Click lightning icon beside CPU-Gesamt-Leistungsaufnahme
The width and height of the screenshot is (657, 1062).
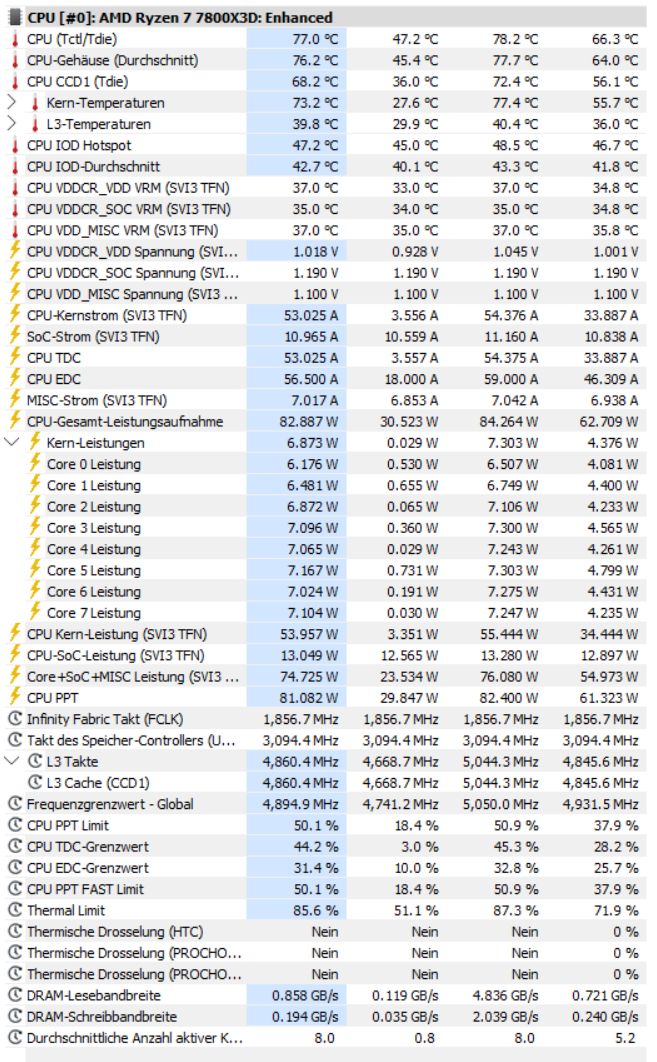click(x=15, y=421)
